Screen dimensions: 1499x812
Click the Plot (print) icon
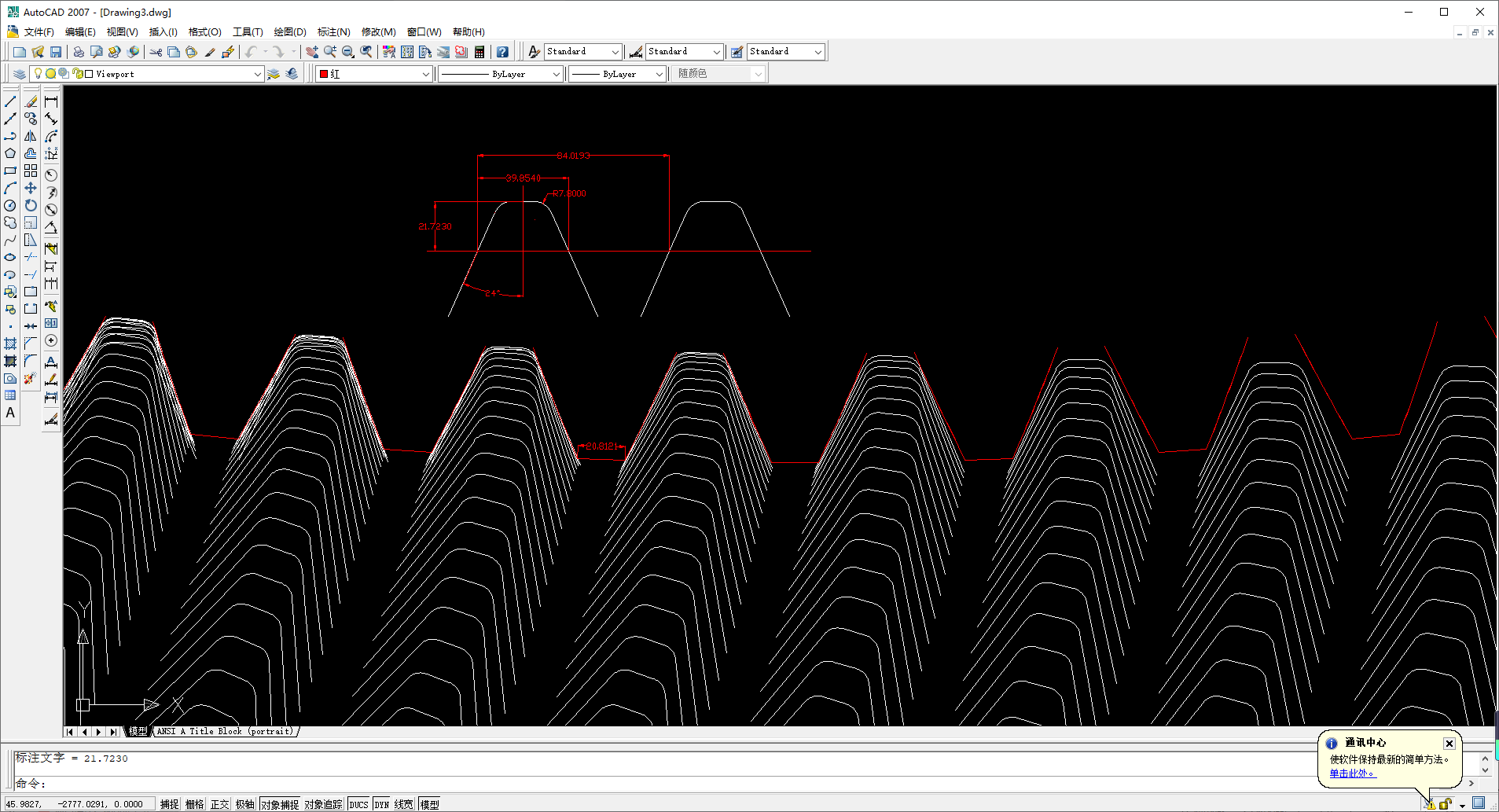(79, 52)
